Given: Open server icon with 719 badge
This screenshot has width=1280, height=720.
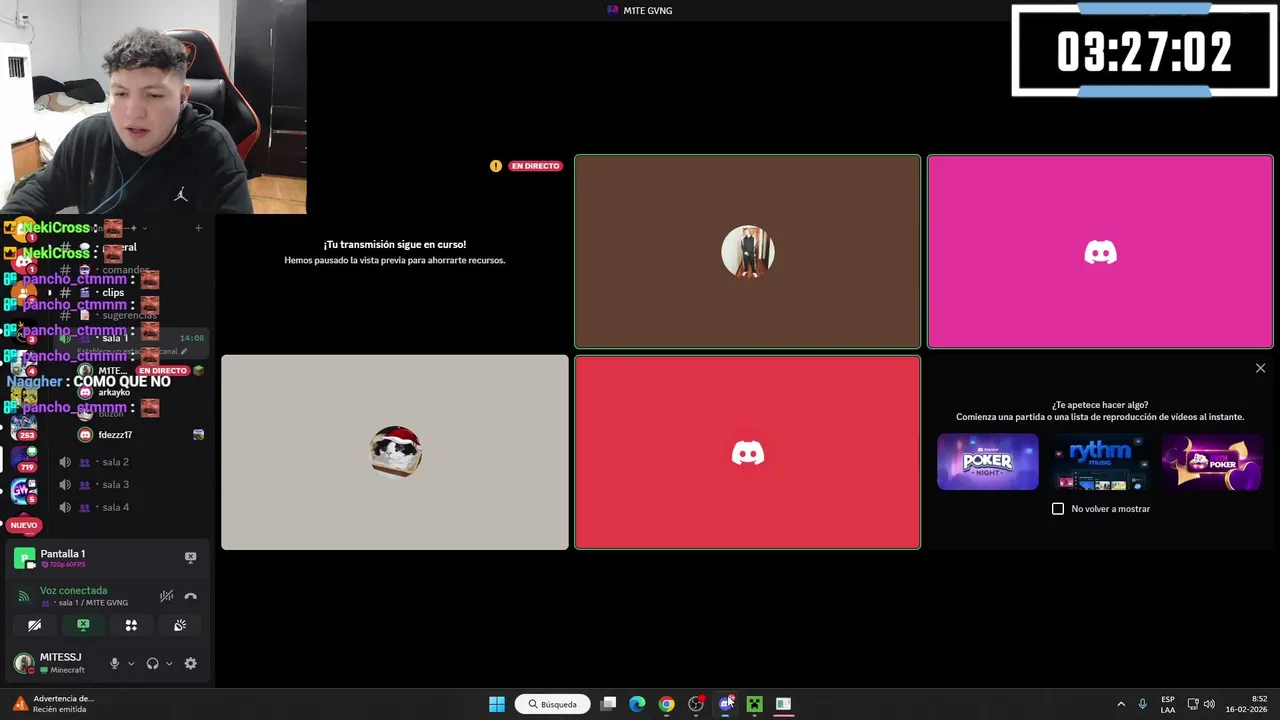Looking at the screenshot, I should point(23,460).
